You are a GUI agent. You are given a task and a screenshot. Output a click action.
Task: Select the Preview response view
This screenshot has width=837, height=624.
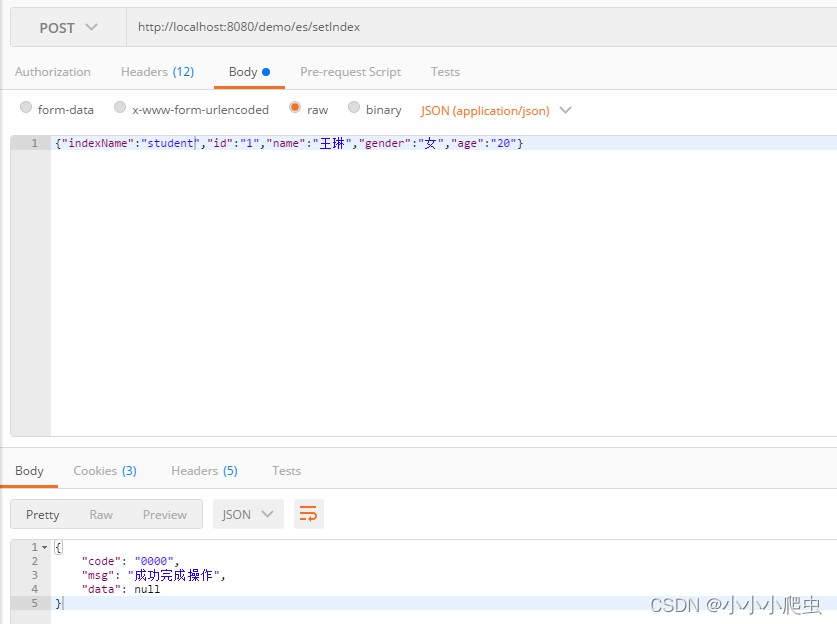pos(164,515)
